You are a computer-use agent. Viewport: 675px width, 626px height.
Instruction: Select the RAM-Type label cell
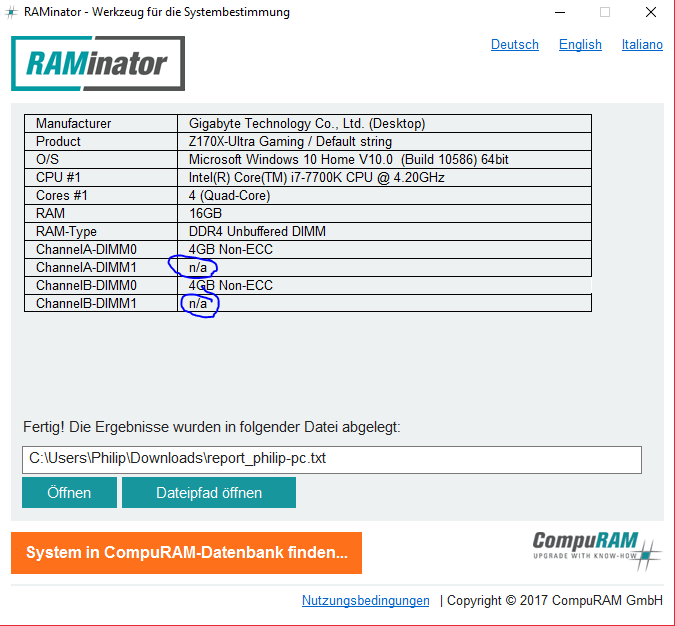coord(101,232)
